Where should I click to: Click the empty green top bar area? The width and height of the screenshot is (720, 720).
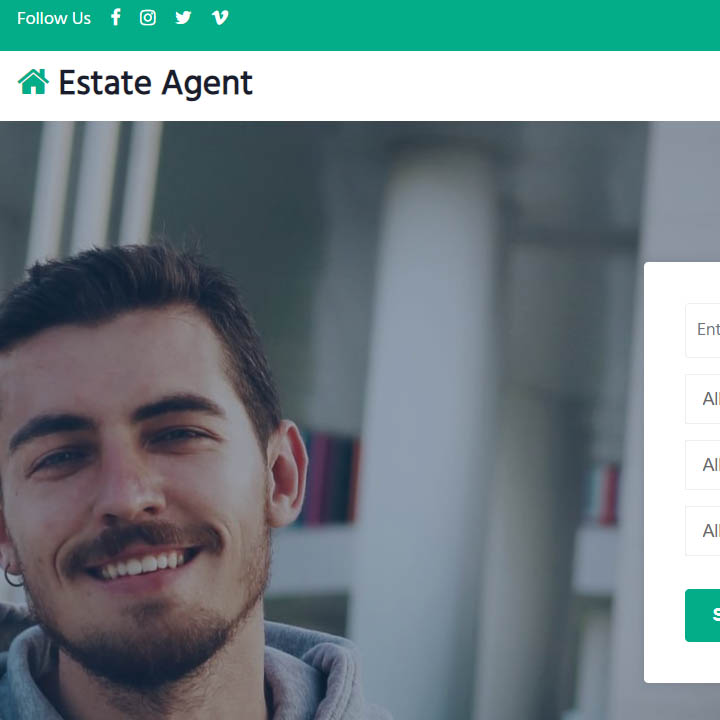point(459,25)
